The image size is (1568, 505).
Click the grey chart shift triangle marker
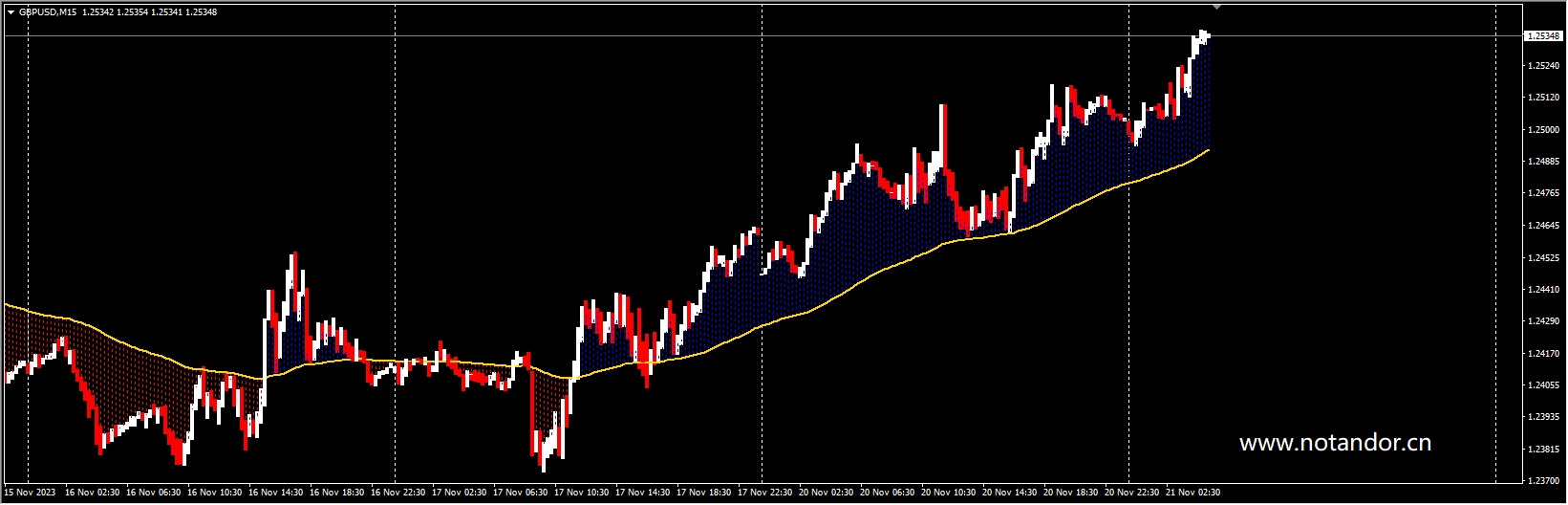point(1216,7)
